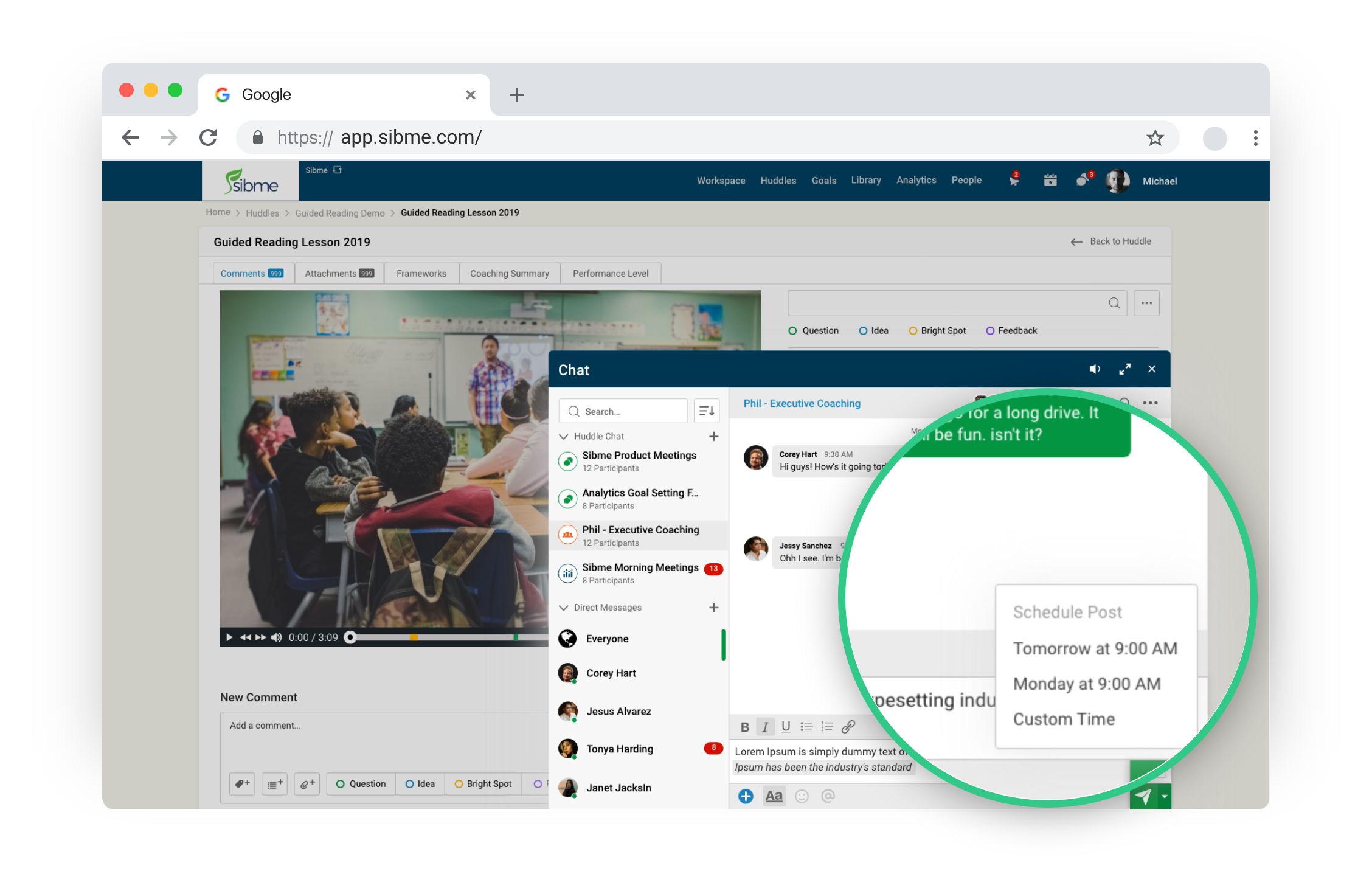Viewport: 1372px width, 874px height.
Task: Choose Tomorrow at 9:00 AM schedule option
Action: [1095, 648]
